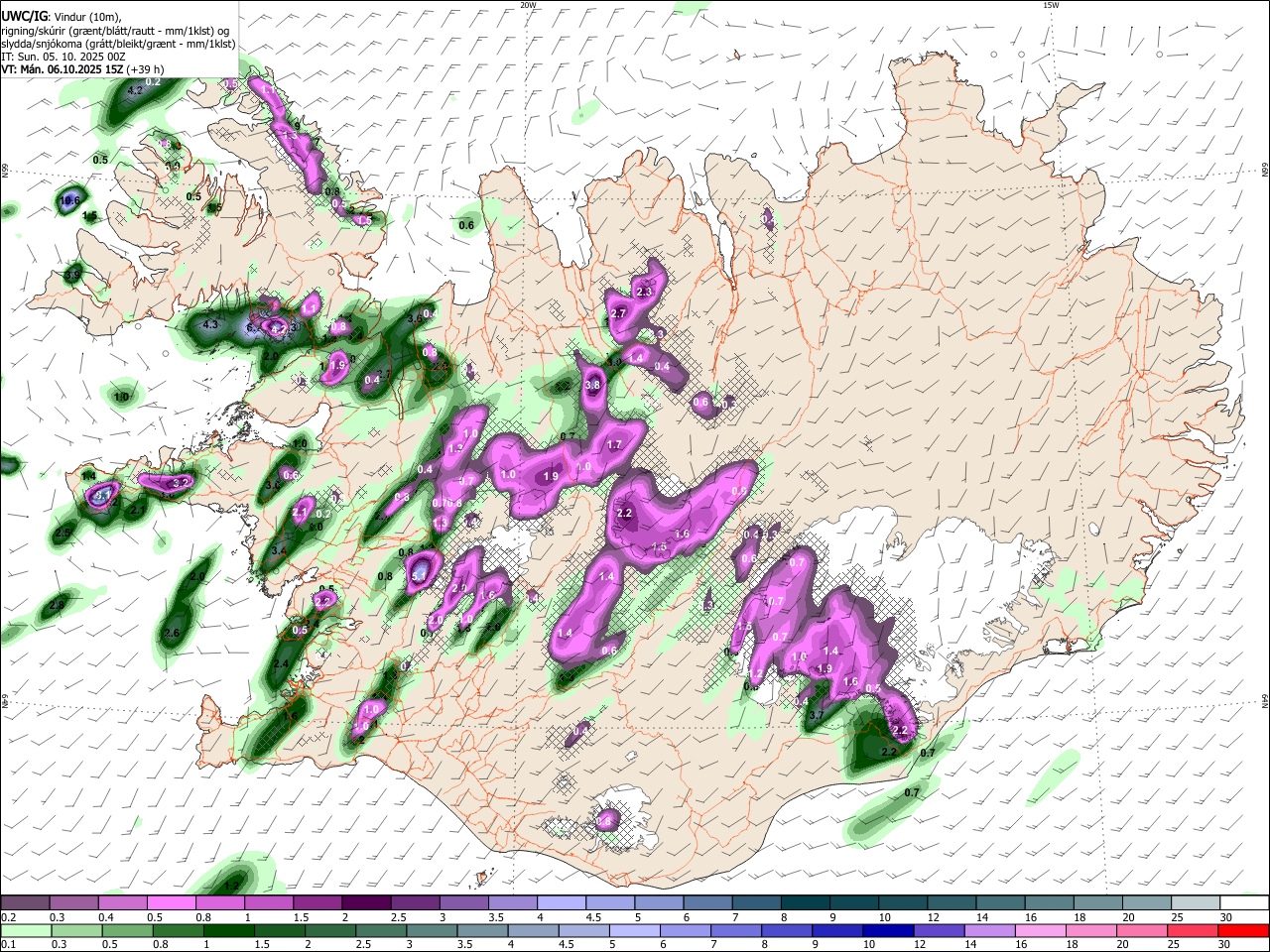Click the 'UWC/IG: Vindur (10m)' title line

61,17
